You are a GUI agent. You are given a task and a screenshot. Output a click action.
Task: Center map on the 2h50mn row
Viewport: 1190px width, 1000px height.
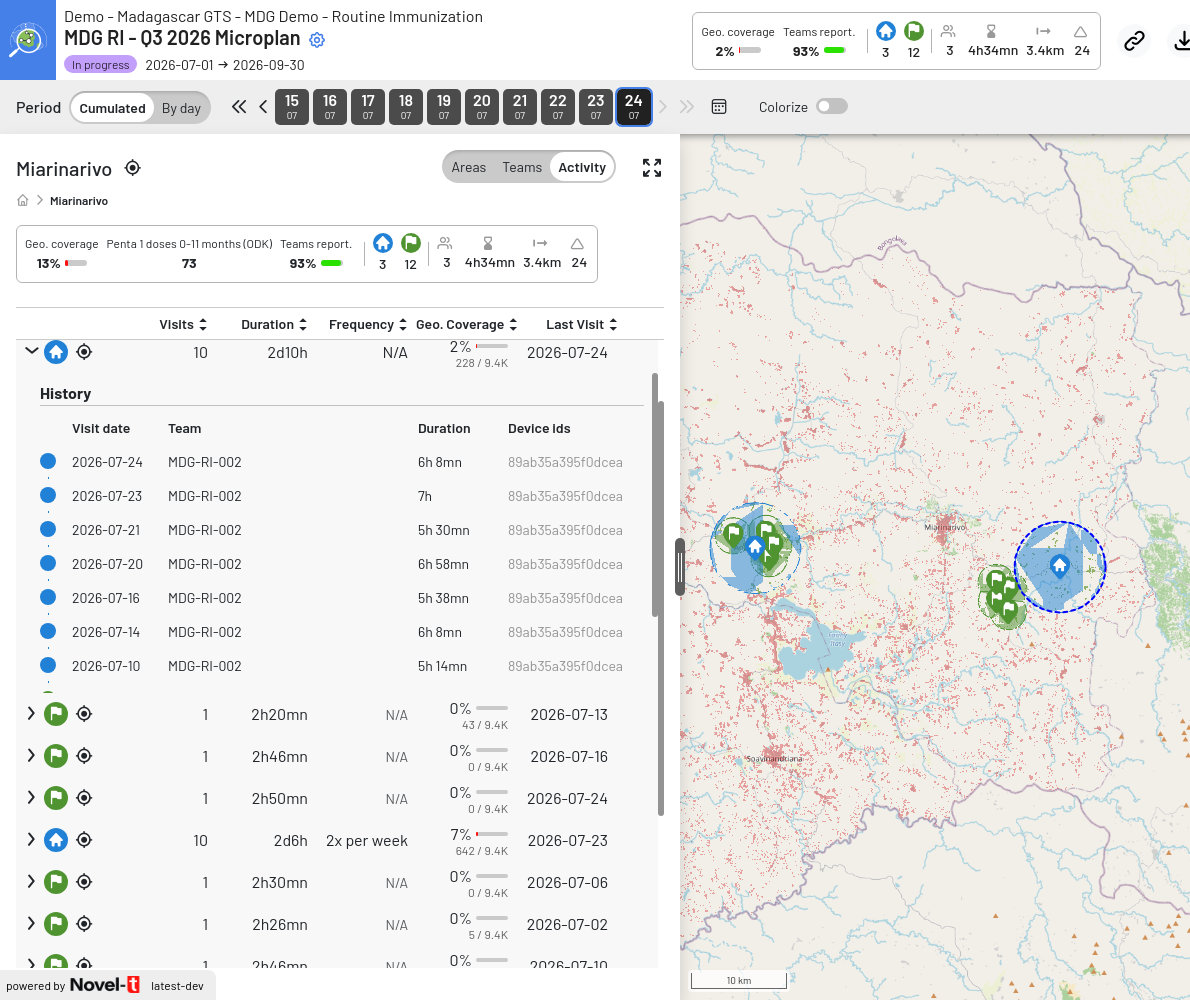click(x=84, y=798)
